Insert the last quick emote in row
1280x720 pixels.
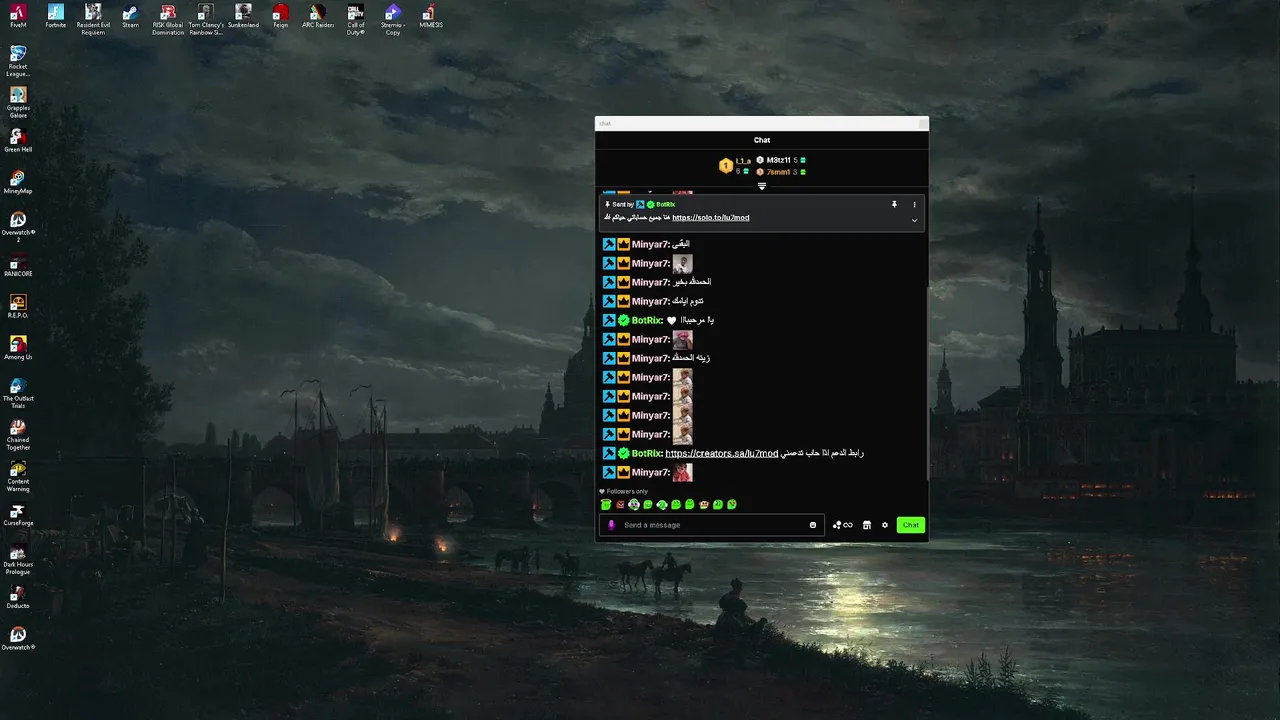coord(732,505)
